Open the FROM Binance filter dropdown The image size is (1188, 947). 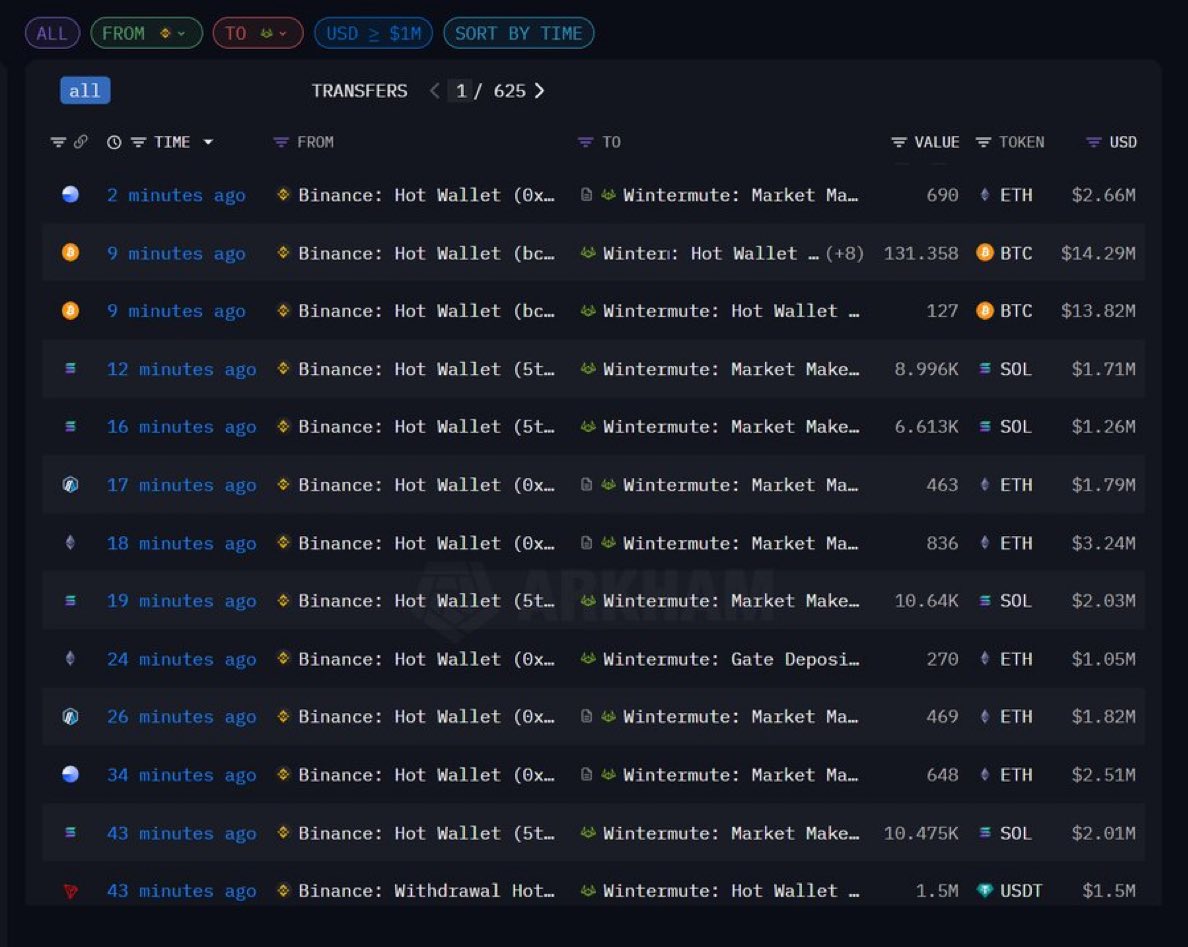(x=146, y=33)
